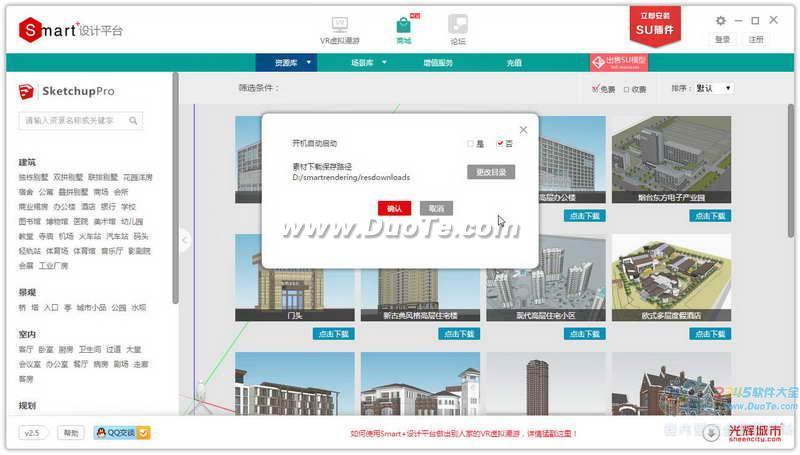The width and height of the screenshot is (800, 455).
Task: Click the 立即安装 SU插件 red banner
Action: click(x=655, y=26)
